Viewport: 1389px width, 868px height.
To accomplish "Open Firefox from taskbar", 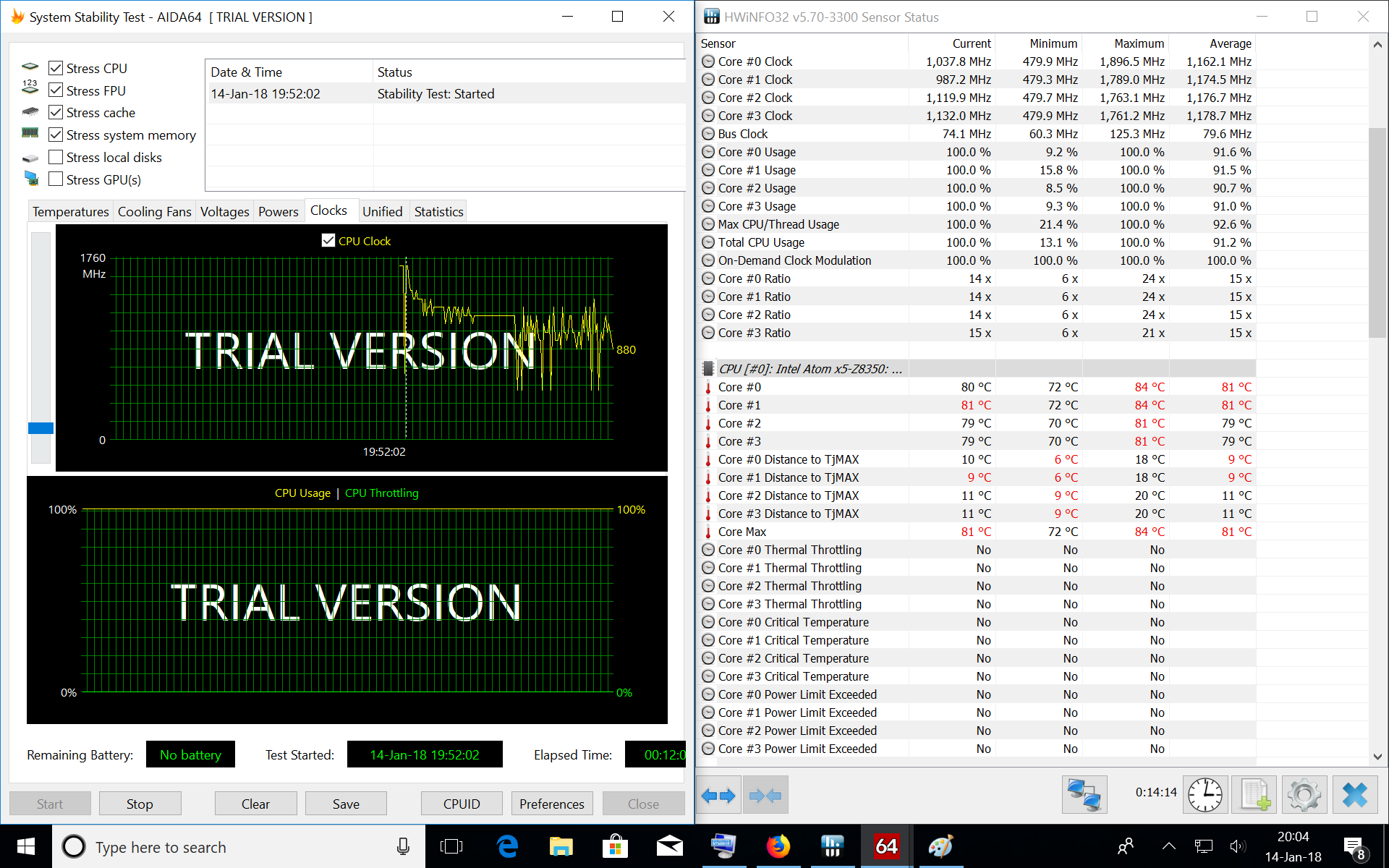I will pos(778,846).
